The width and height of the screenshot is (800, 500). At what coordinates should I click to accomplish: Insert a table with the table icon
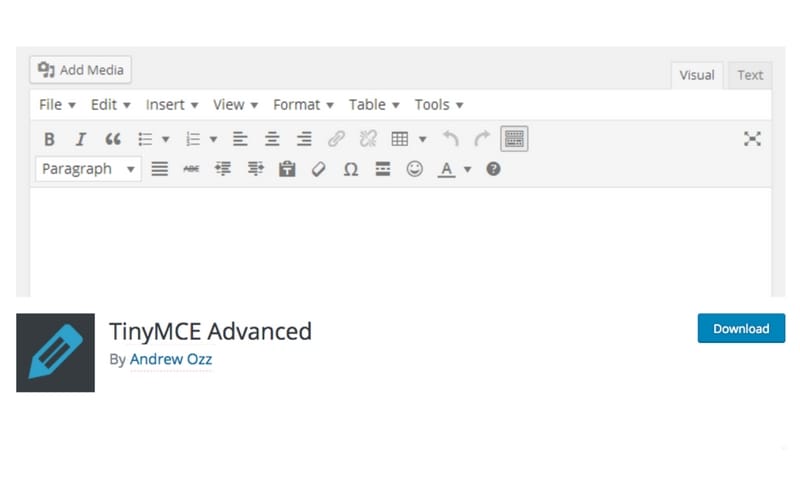pos(399,139)
